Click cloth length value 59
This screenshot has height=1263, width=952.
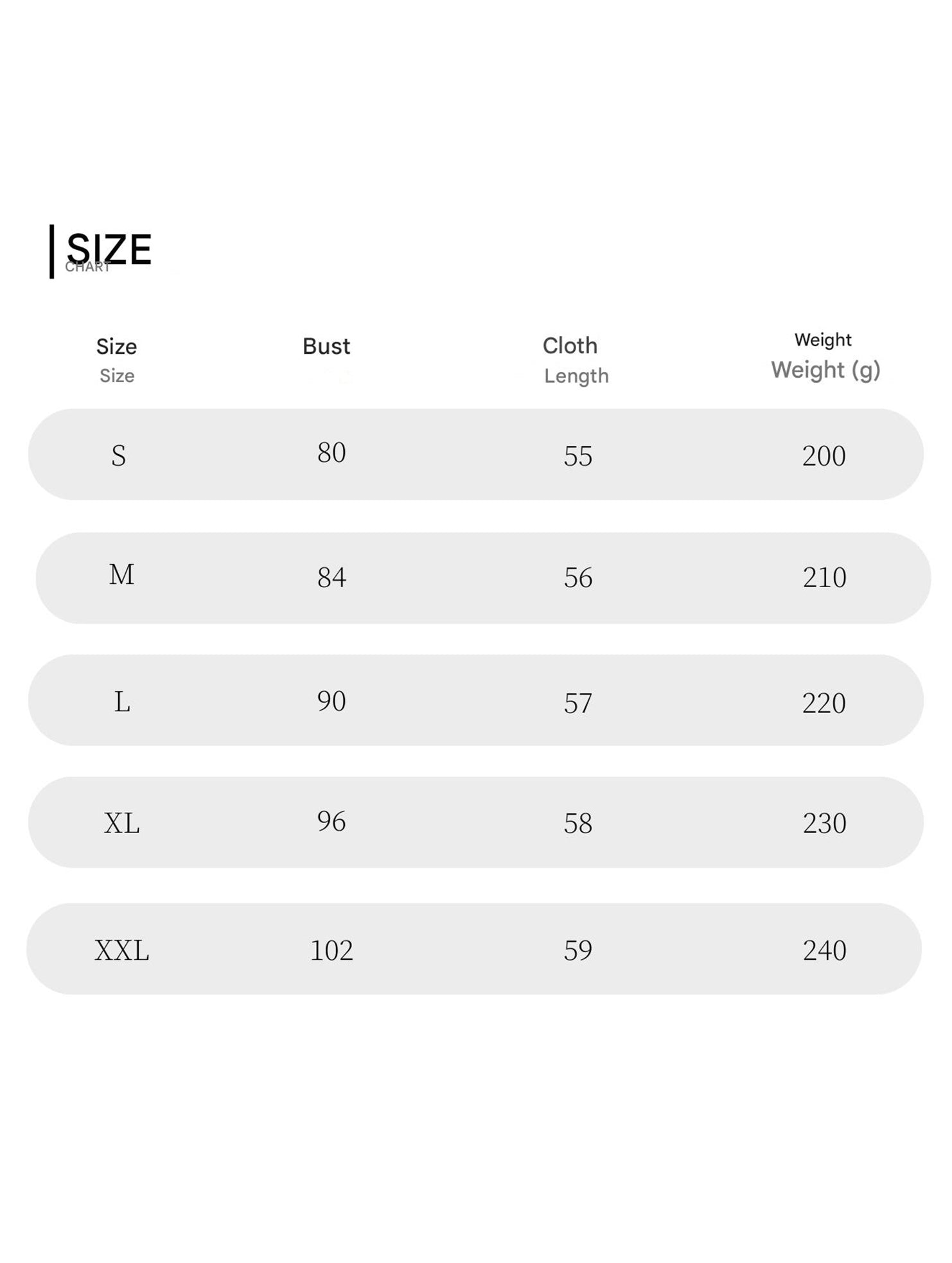click(x=578, y=951)
